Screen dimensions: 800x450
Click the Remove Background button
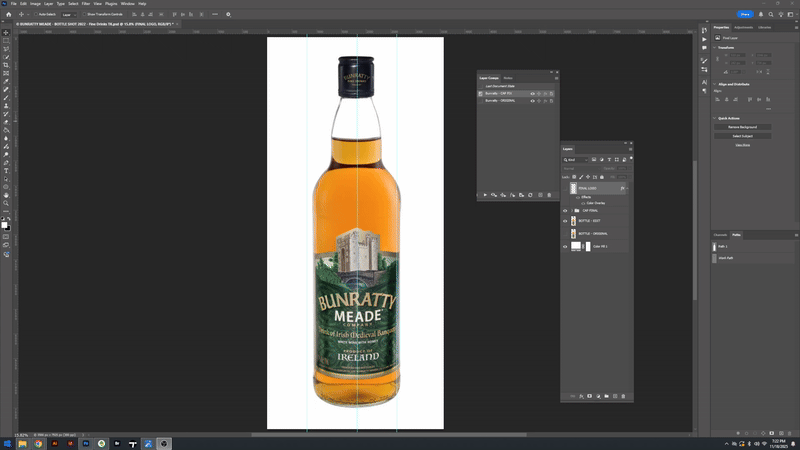(742, 127)
